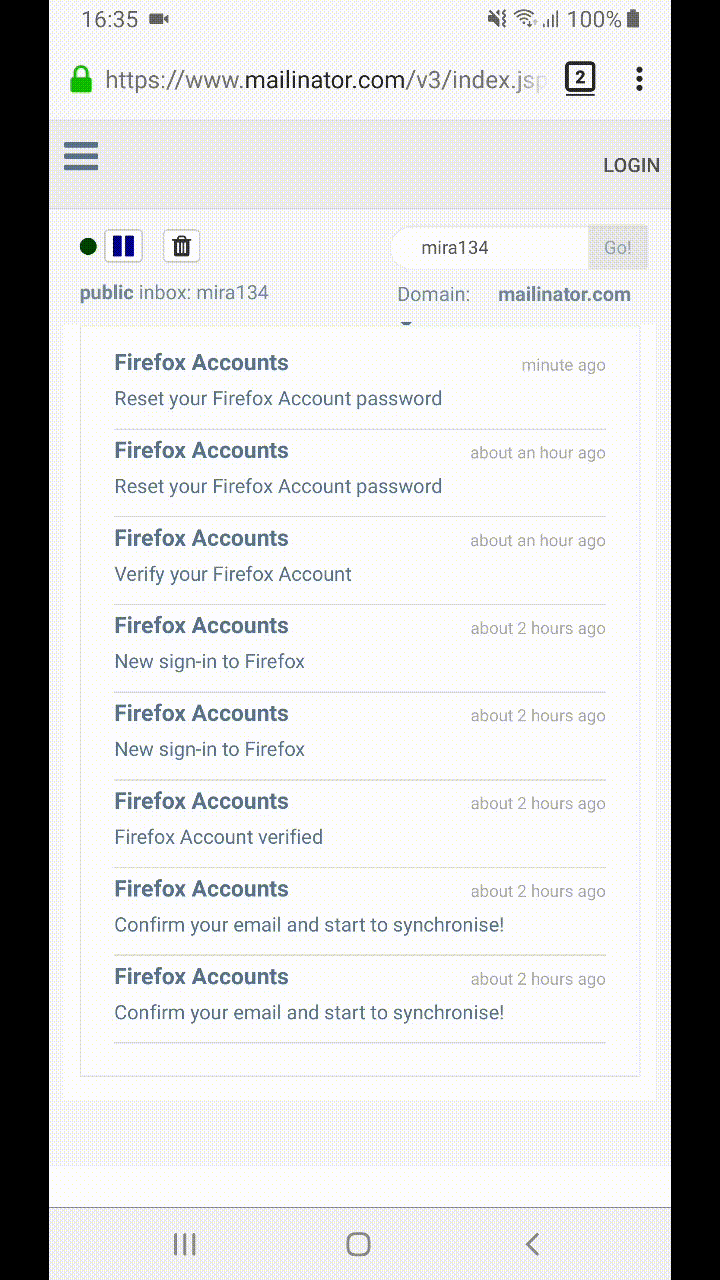Click the LOGIN link
The image size is (720, 1280).
coord(631,165)
